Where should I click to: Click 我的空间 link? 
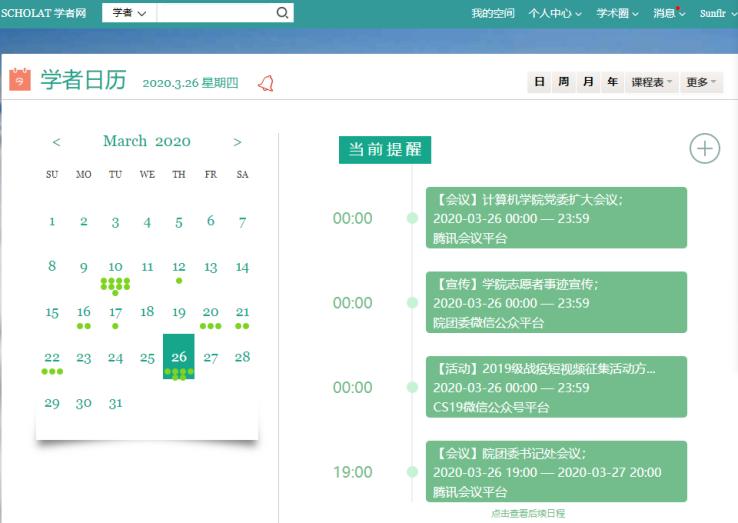point(492,13)
